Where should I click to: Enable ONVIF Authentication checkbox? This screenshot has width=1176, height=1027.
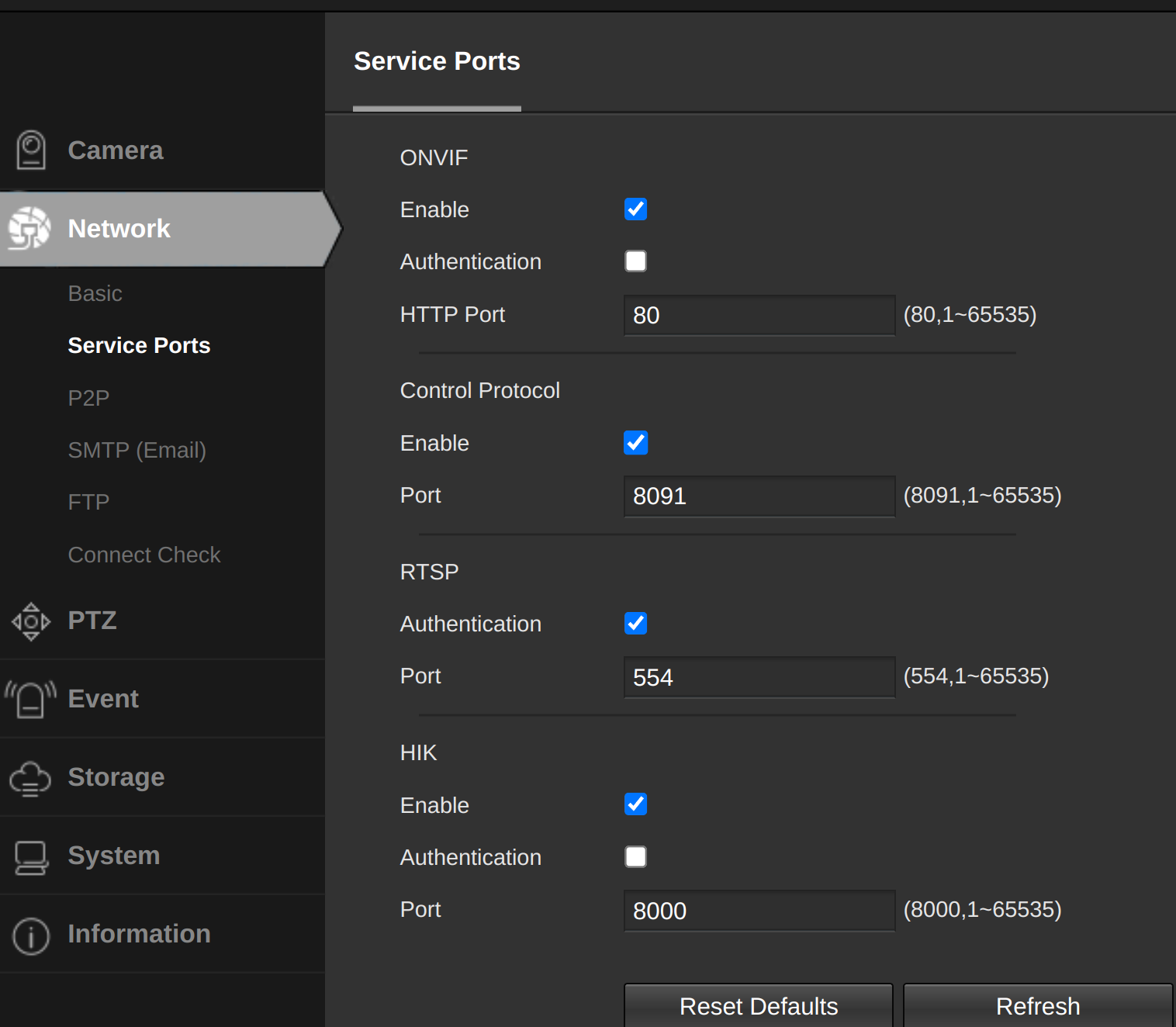pyautogui.click(x=636, y=261)
